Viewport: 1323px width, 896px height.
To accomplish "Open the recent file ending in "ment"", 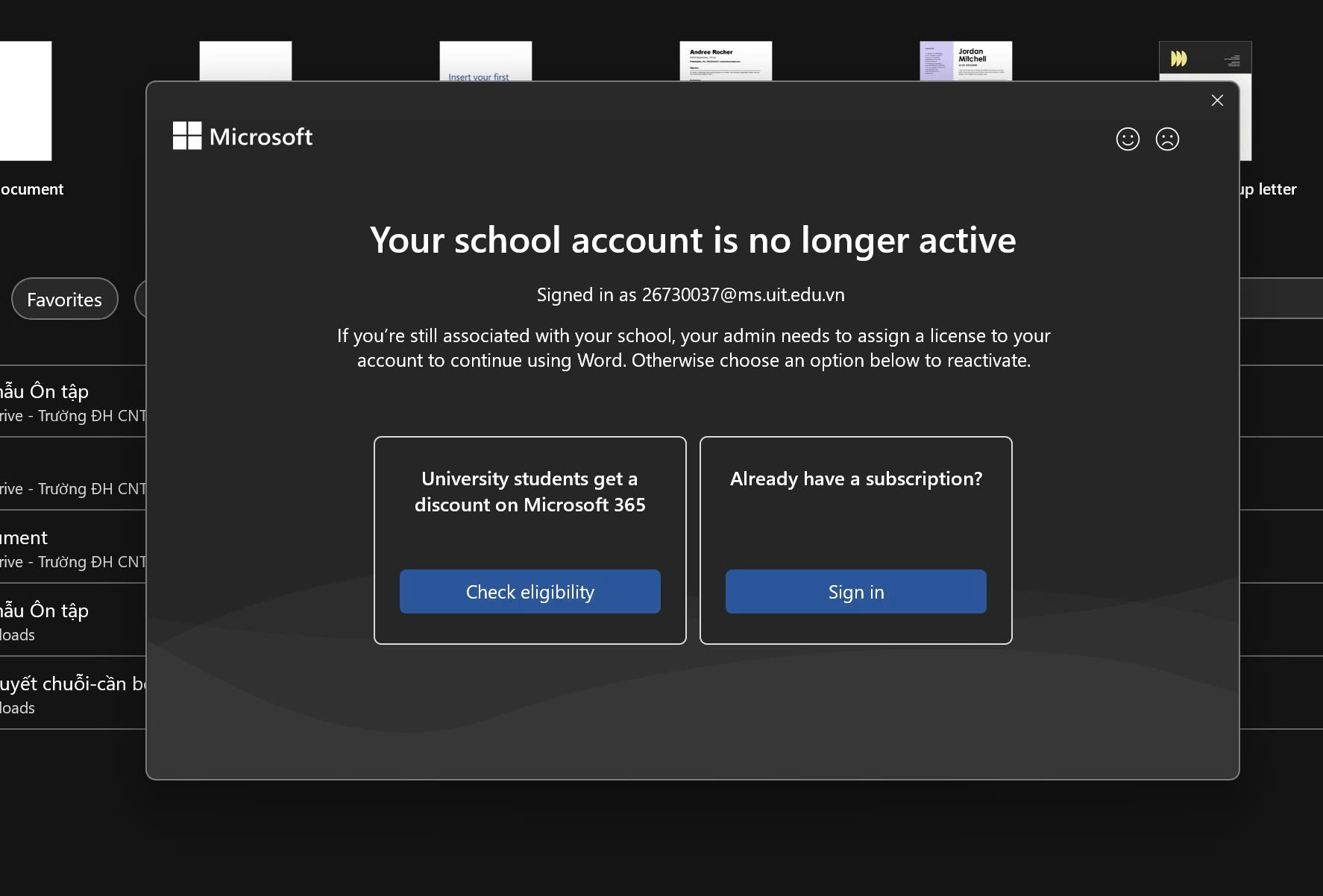I will pos(72,548).
